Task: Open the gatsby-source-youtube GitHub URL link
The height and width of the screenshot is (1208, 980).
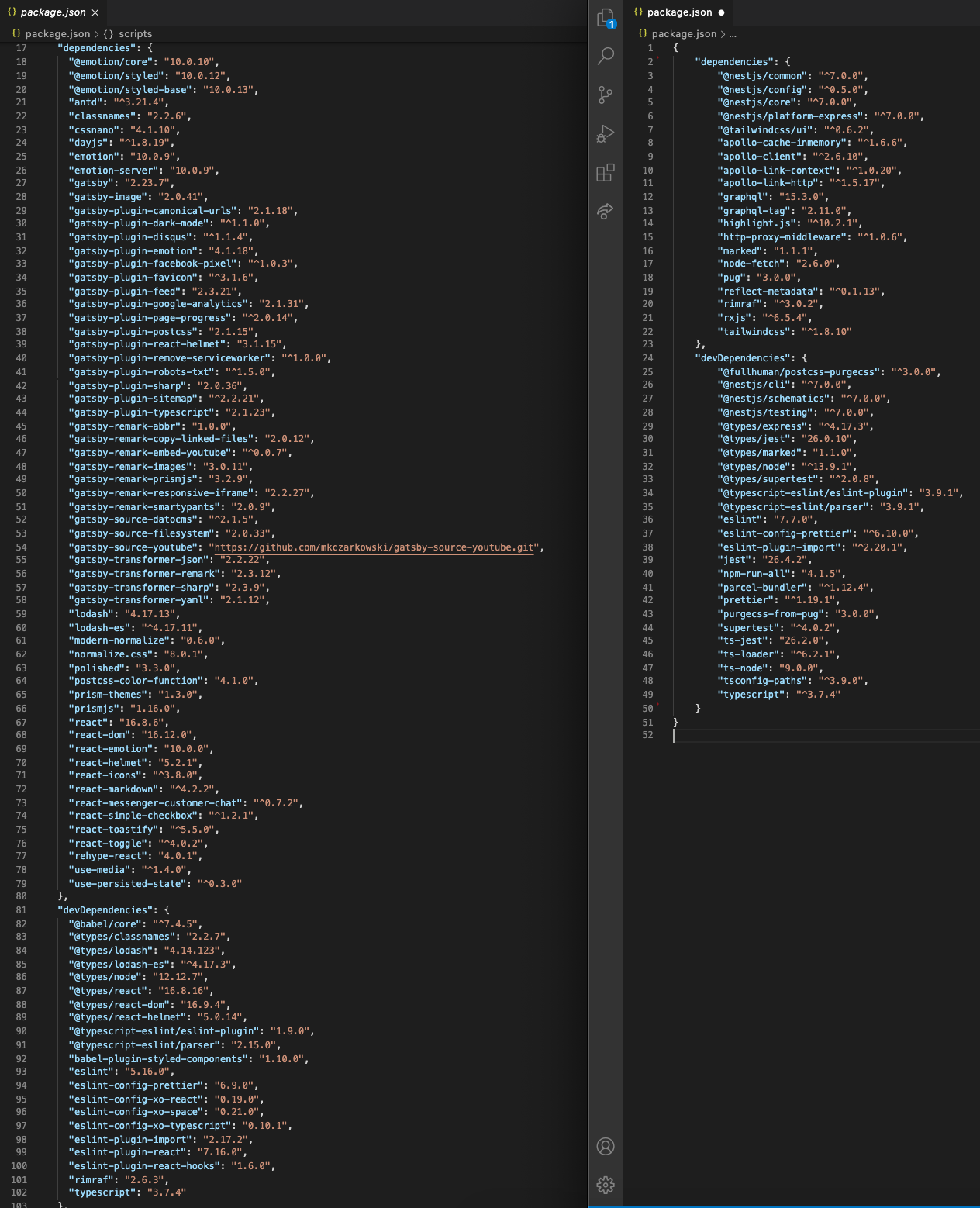Action: click(x=374, y=547)
